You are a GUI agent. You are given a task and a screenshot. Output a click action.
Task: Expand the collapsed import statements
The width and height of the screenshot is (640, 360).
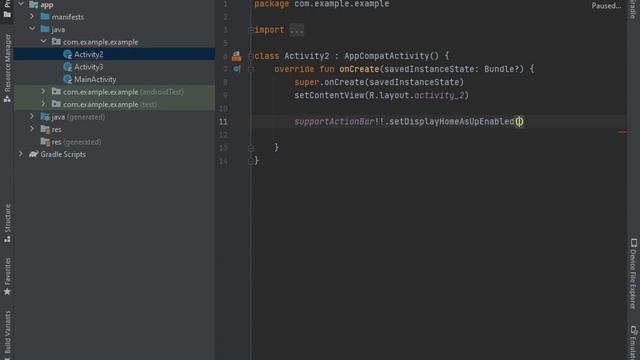coord(251,30)
